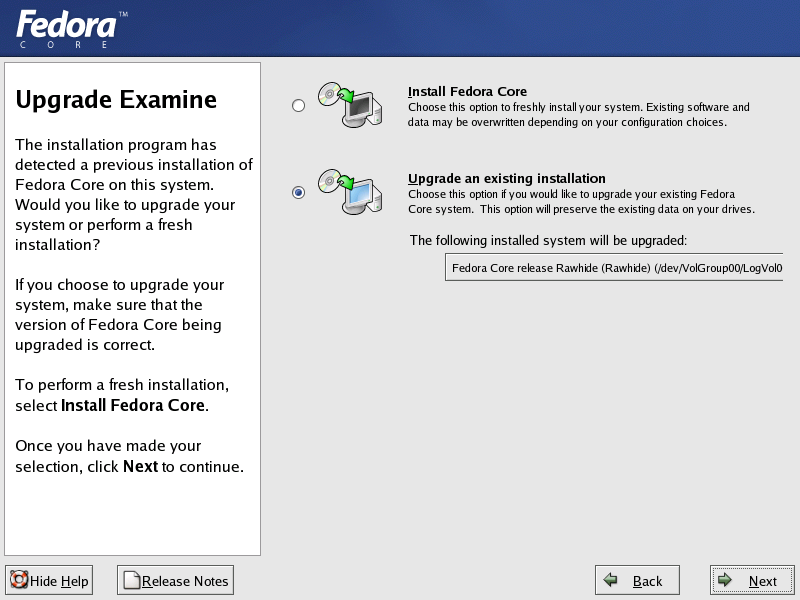Click the Fedora Core logo in header
800x600 pixels.
(x=71, y=29)
